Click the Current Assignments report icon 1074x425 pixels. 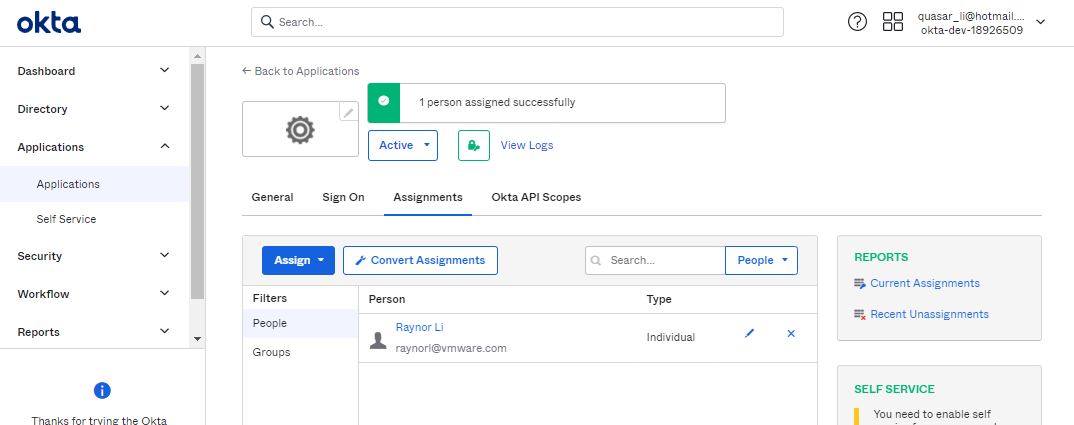pos(860,284)
